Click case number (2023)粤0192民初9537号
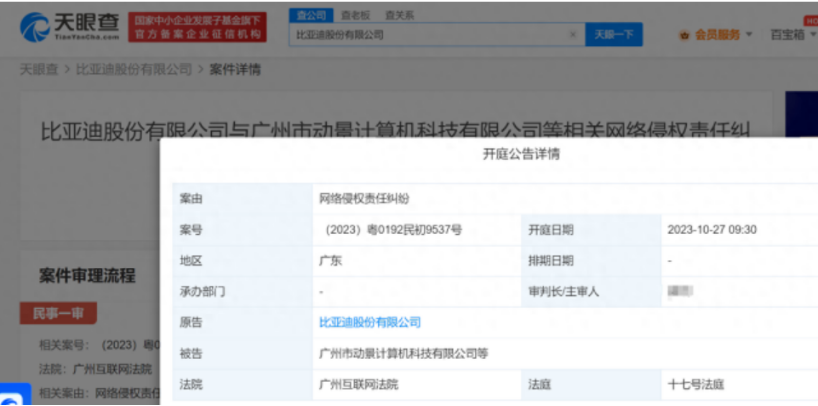This screenshot has height=406, width=818. (393, 230)
